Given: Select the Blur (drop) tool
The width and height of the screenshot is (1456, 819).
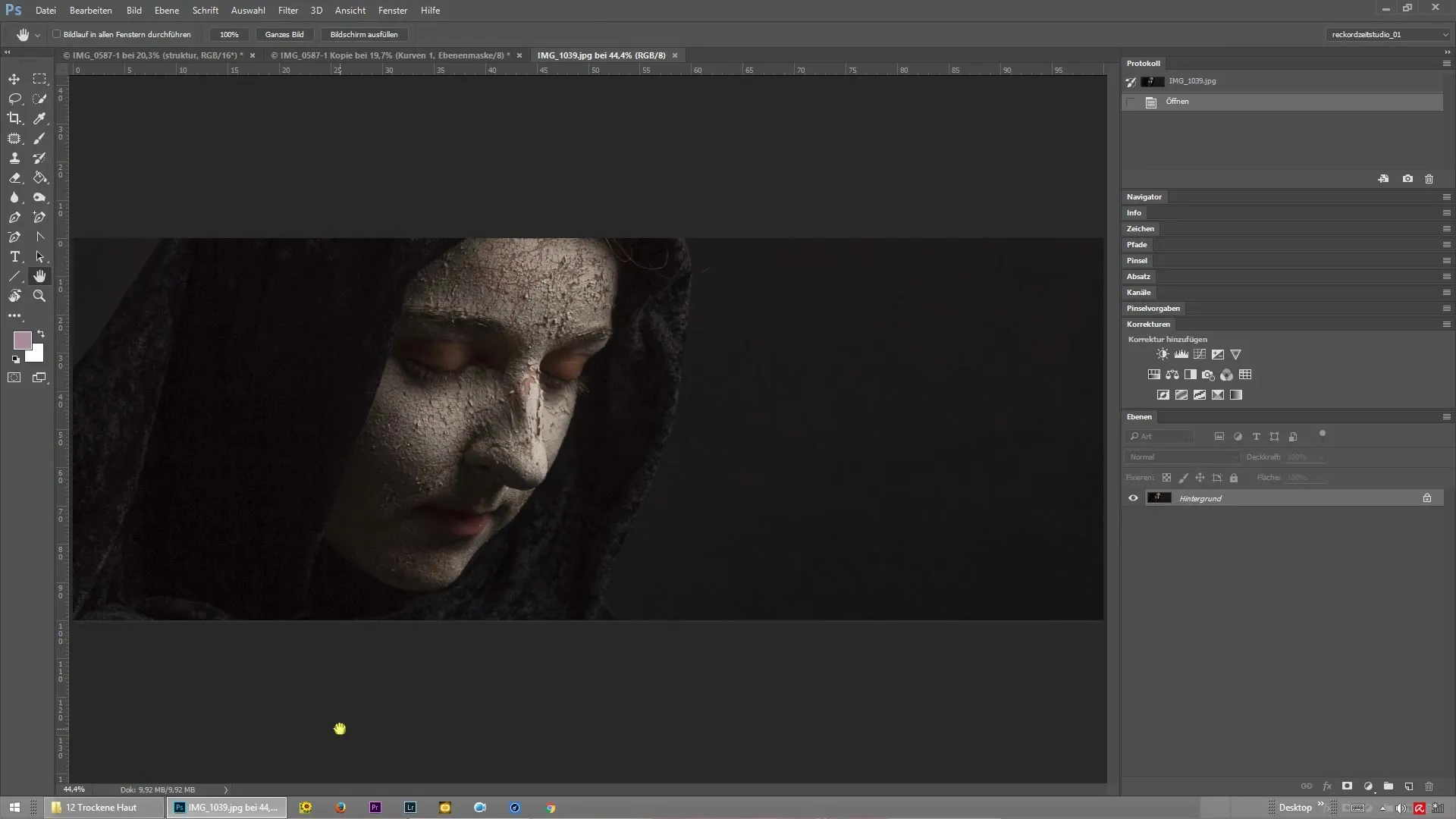Looking at the screenshot, I should pyautogui.click(x=14, y=197).
